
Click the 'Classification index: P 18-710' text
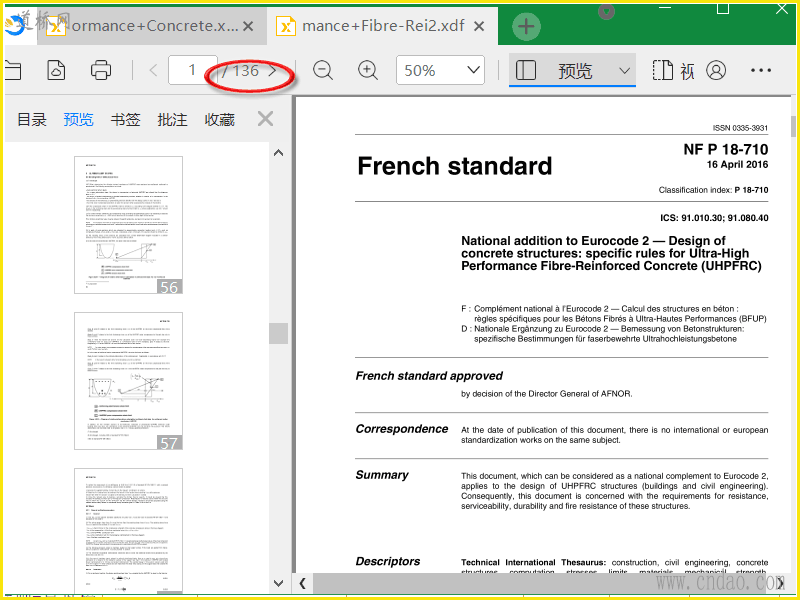pos(713,190)
